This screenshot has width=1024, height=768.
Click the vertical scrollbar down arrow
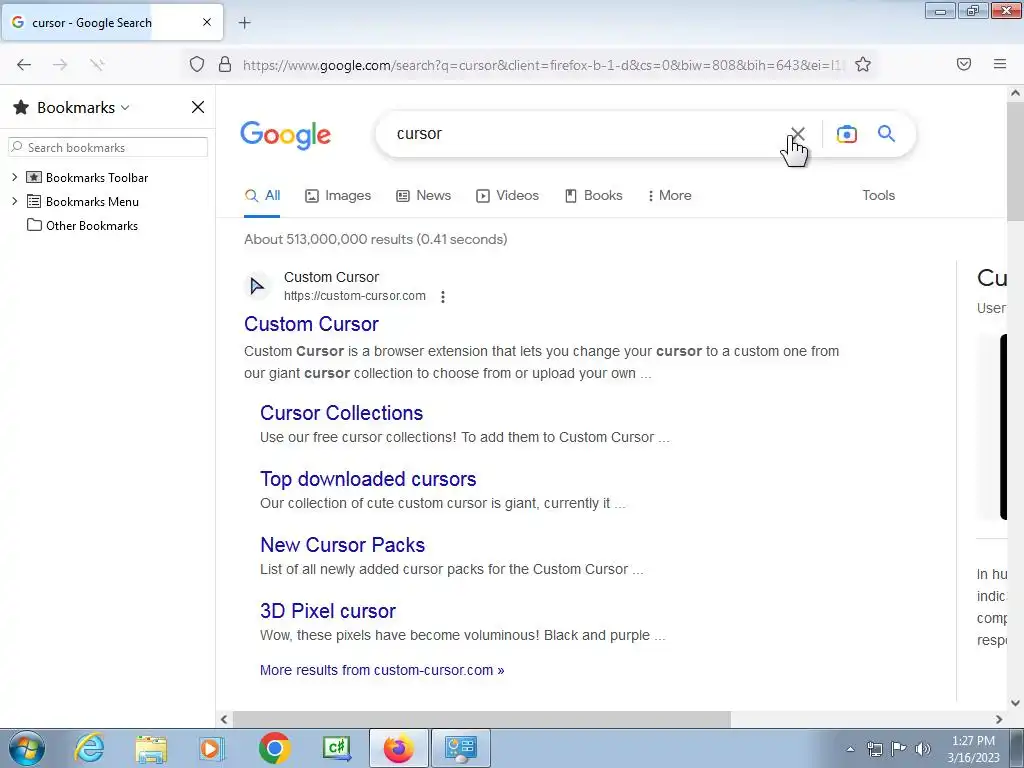pyautogui.click(x=1016, y=703)
